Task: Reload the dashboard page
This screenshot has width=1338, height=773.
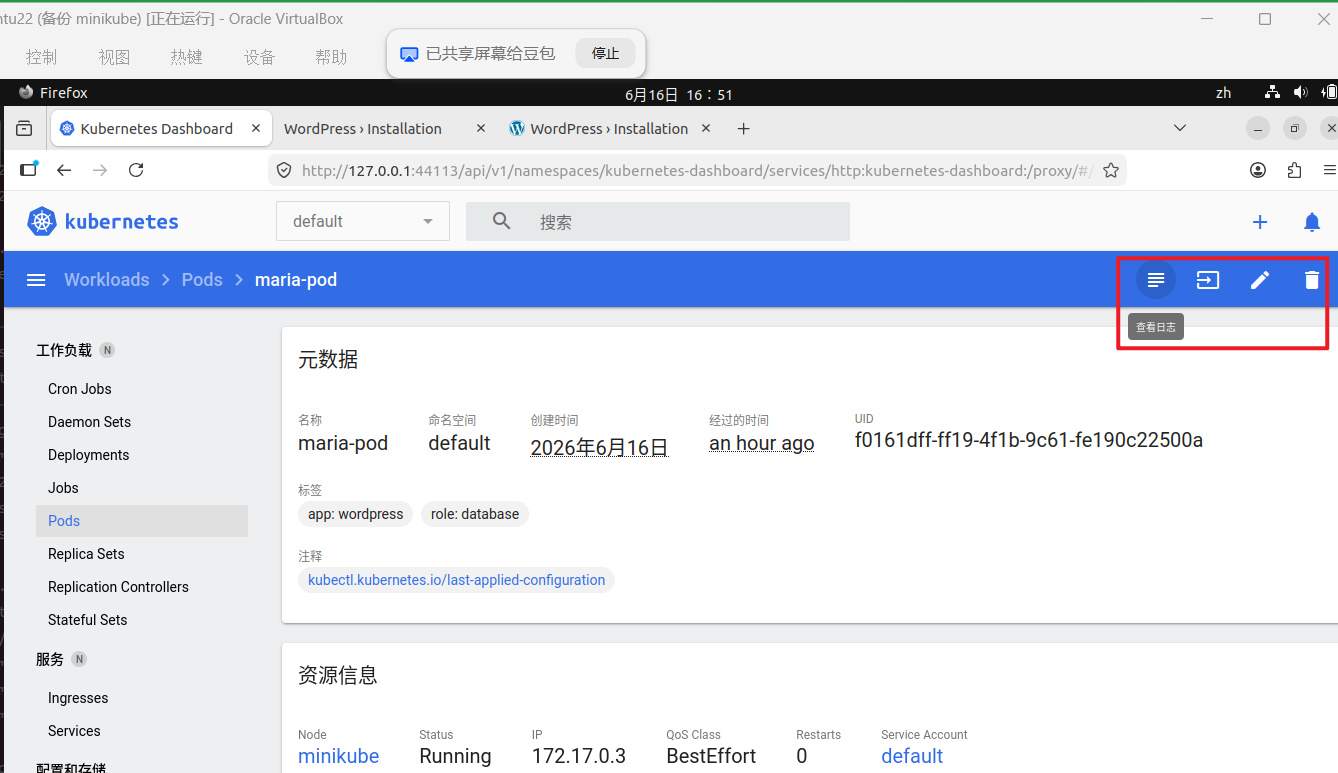Action: point(136,170)
